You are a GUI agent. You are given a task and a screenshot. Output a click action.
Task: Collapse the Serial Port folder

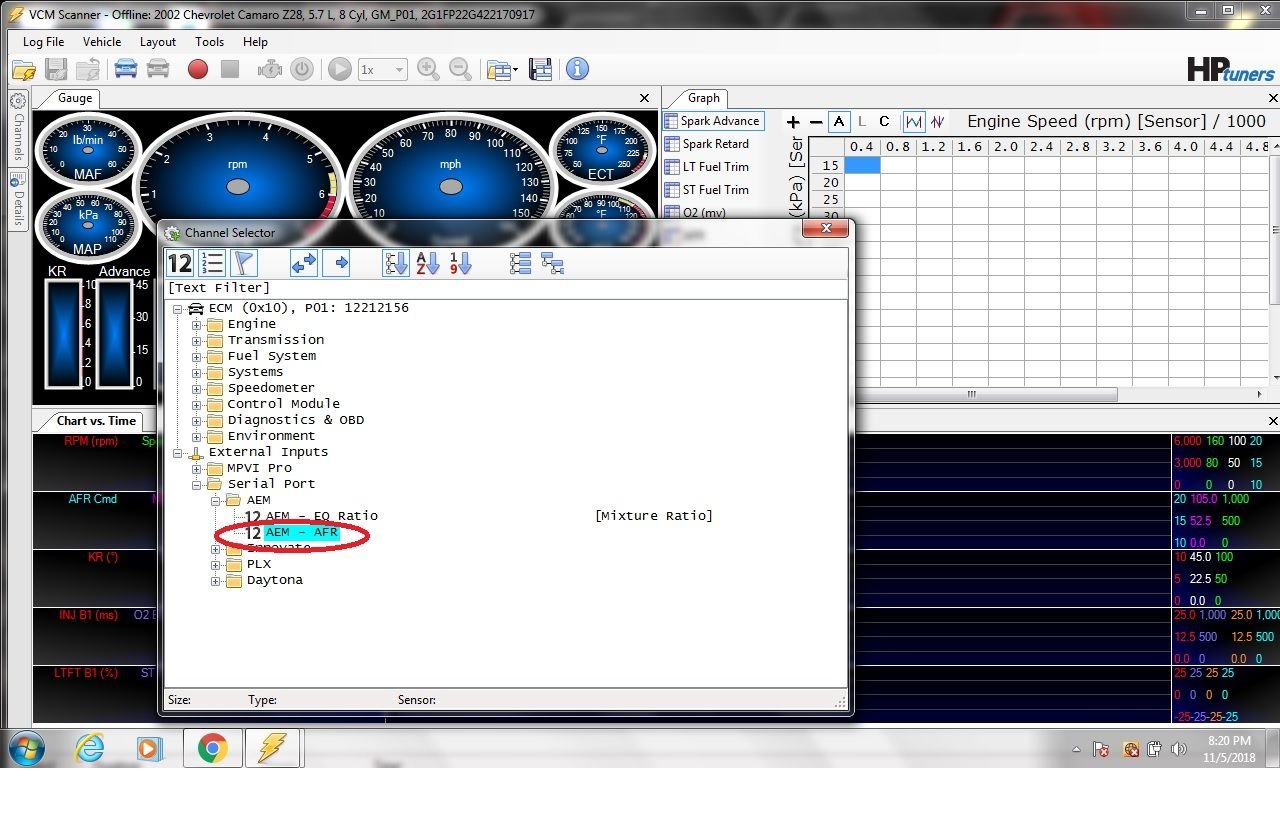click(x=197, y=485)
